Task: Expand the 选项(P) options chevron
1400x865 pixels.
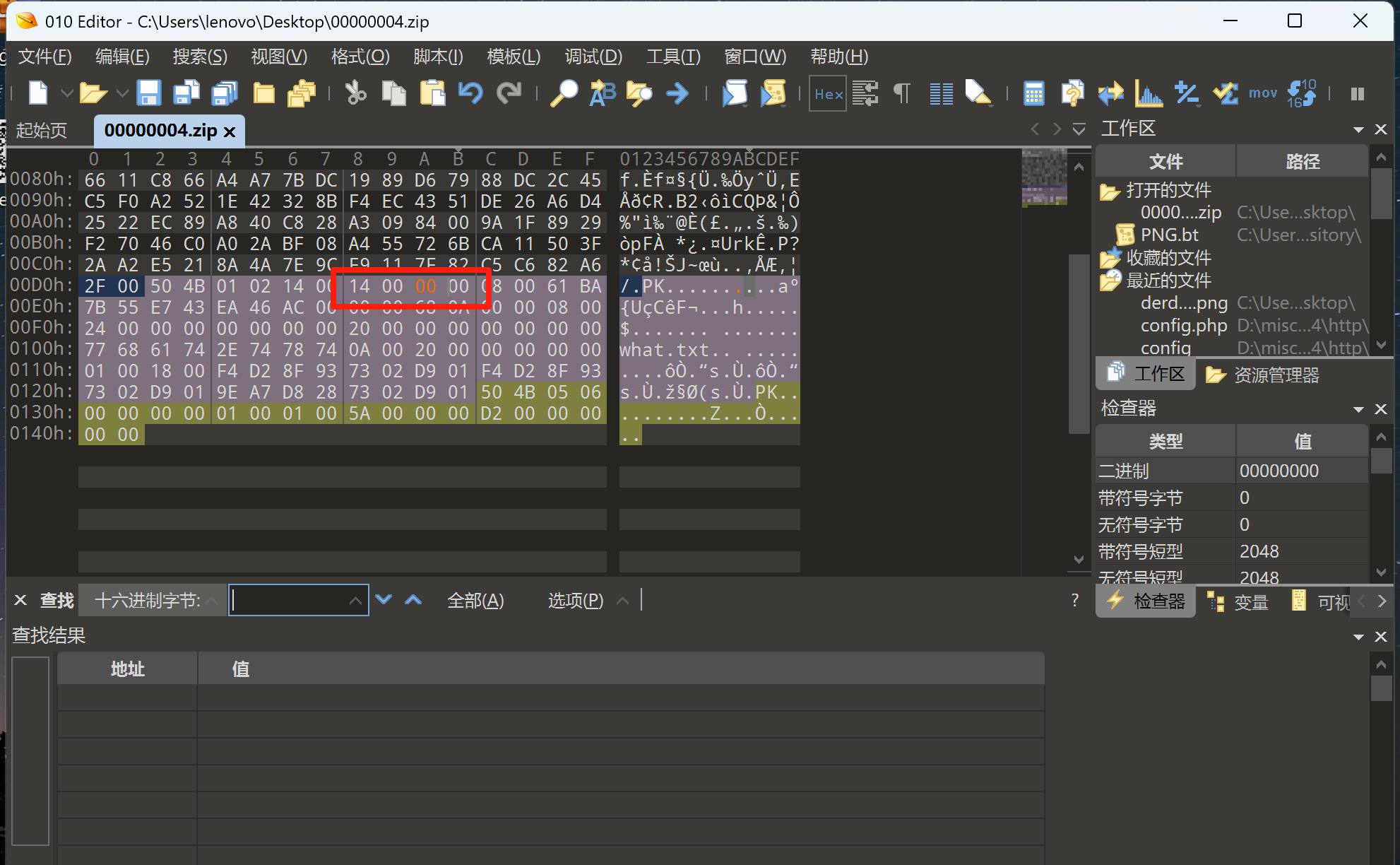Action: (622, 601)
